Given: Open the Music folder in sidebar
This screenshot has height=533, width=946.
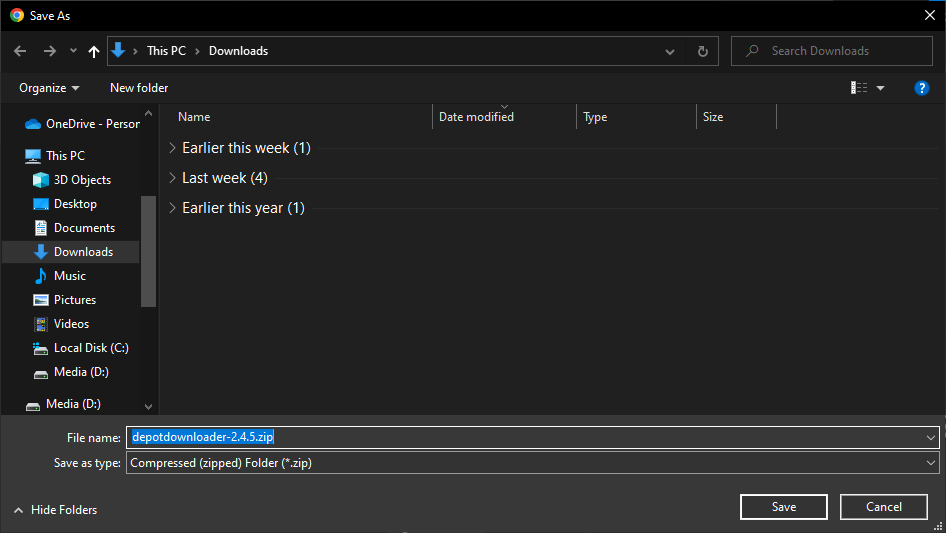Looking at the screenshot, I should coord(69,276).
